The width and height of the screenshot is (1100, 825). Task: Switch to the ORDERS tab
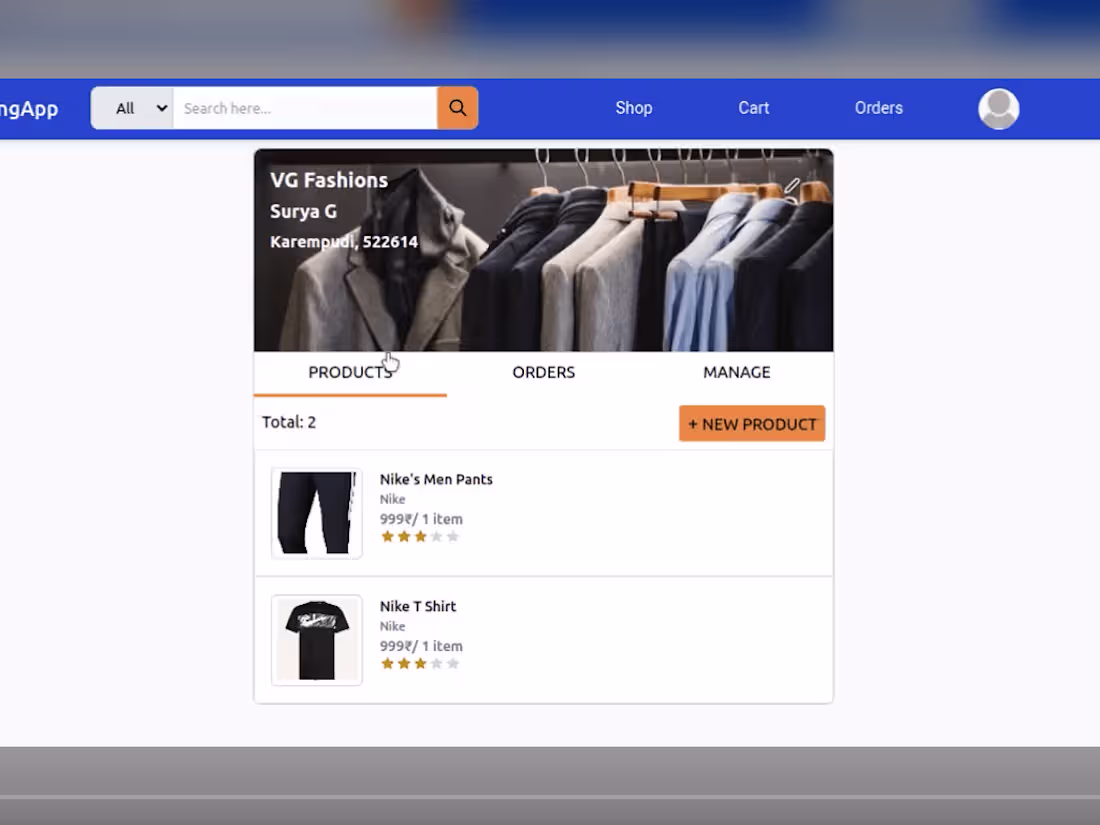click(x=543, y=372)
